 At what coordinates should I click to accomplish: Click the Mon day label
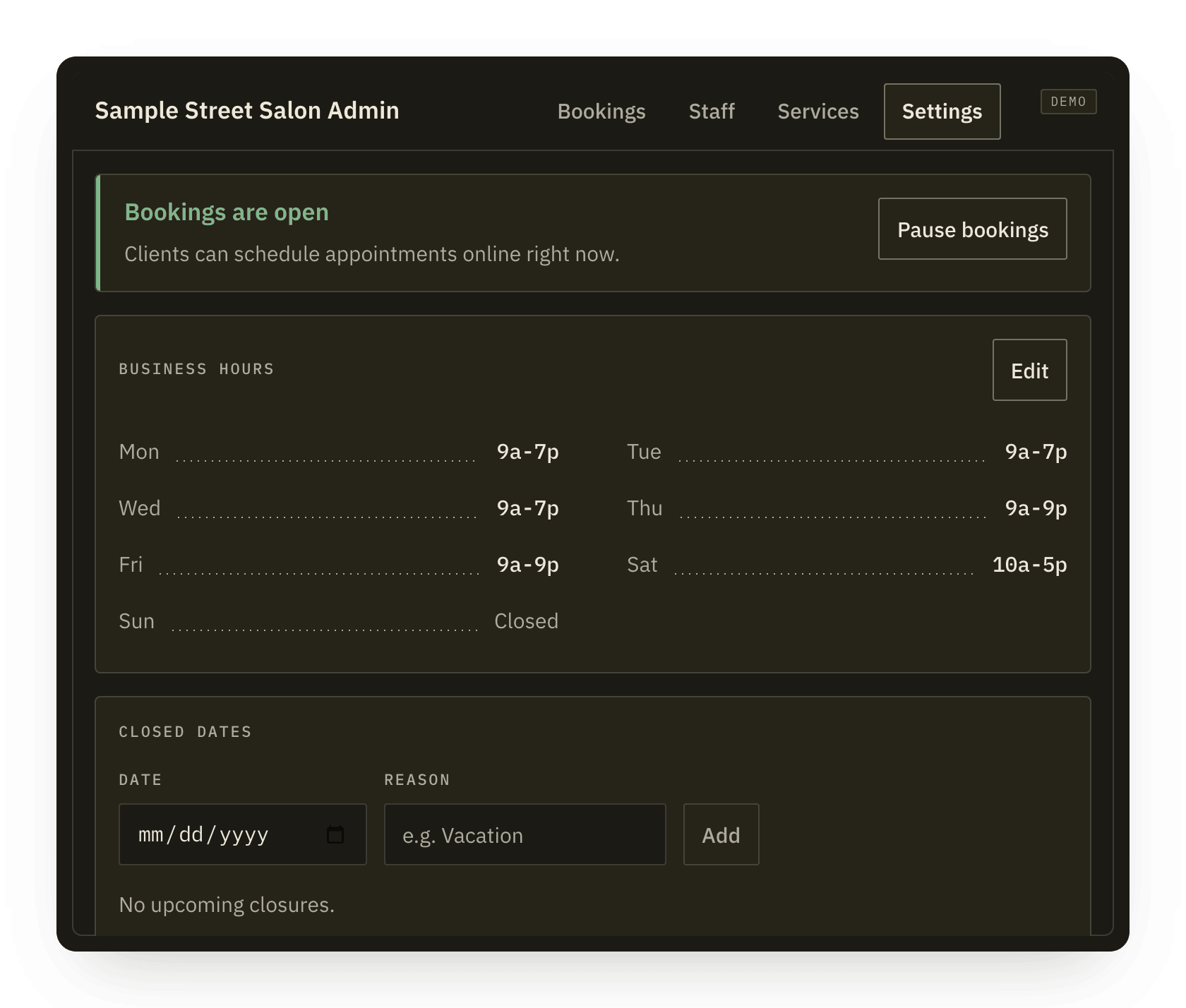[x=139, y=452]
